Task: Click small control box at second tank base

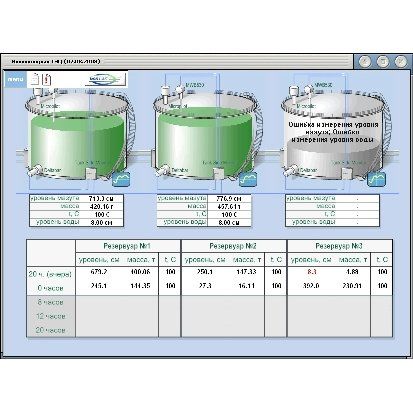Action: [218, 174]
